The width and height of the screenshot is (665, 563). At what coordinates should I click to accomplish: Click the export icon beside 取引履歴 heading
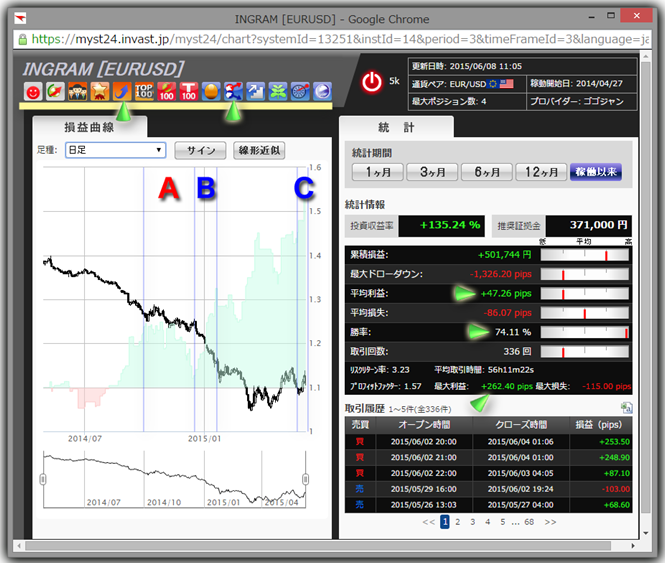626,408
